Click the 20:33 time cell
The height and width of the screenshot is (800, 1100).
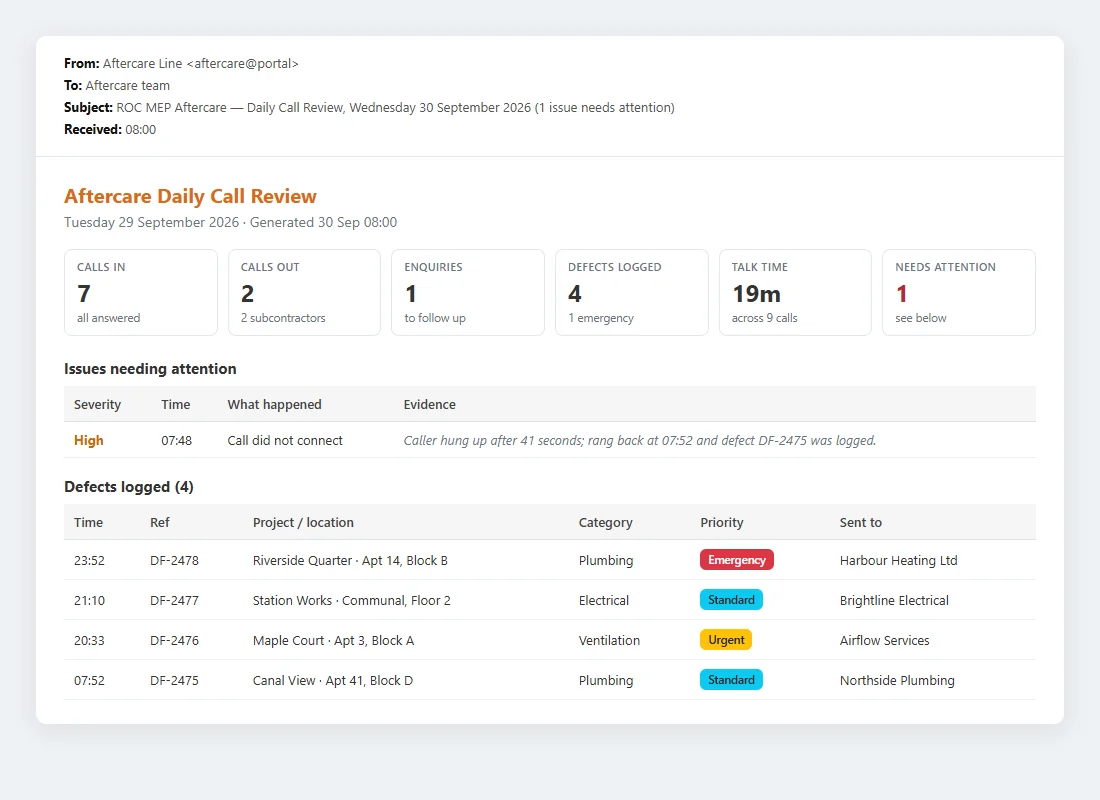89,640
